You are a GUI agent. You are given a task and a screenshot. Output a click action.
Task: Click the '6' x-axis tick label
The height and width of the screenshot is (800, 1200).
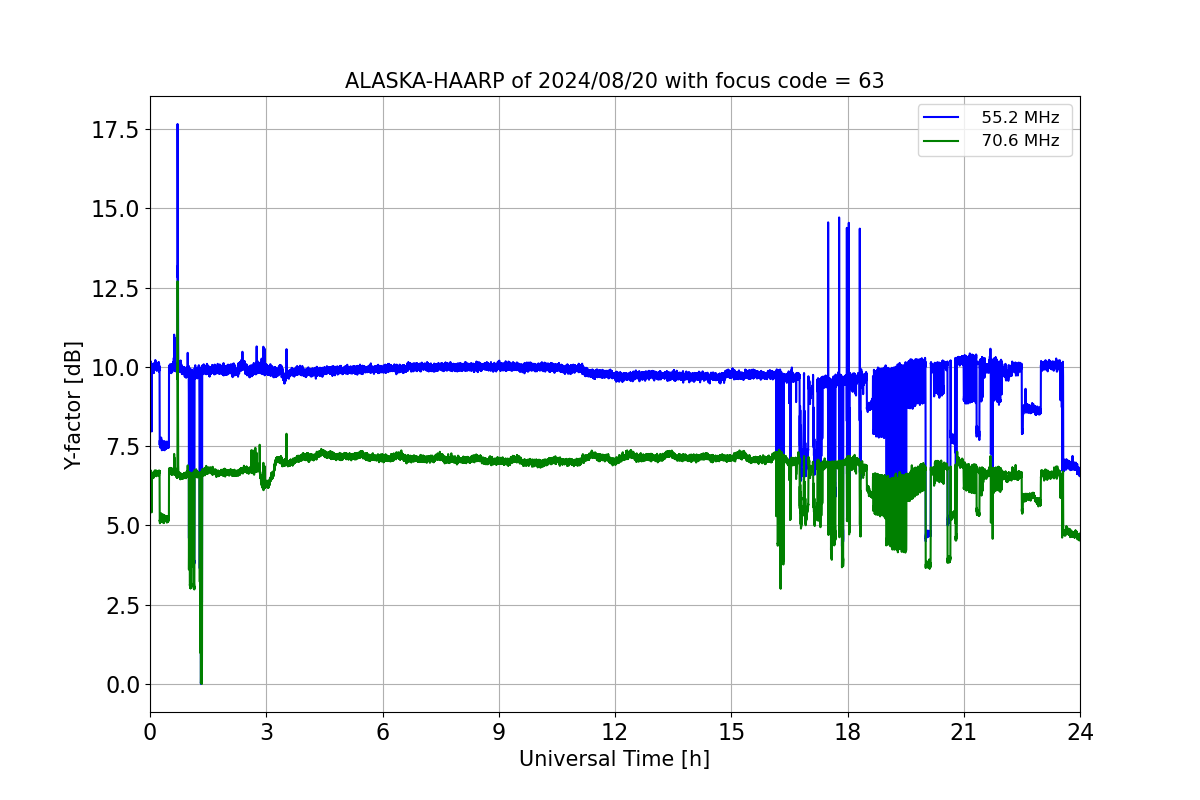(383, 732)
